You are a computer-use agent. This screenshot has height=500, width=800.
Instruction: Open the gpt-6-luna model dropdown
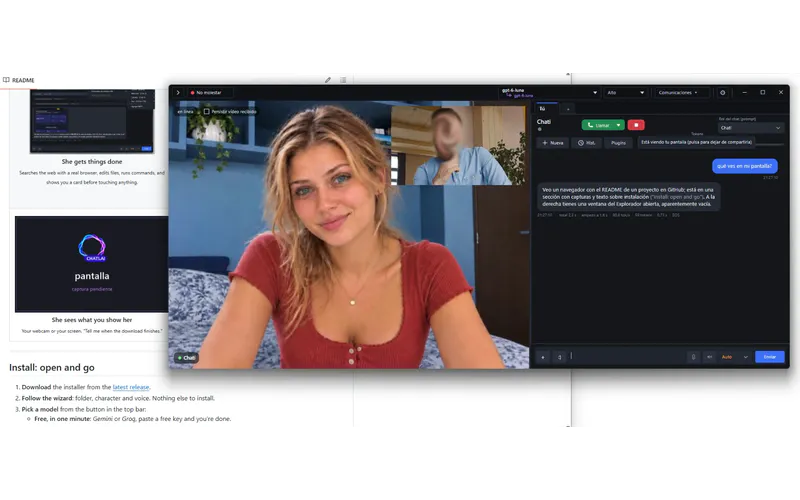click(x=549, y=93)
